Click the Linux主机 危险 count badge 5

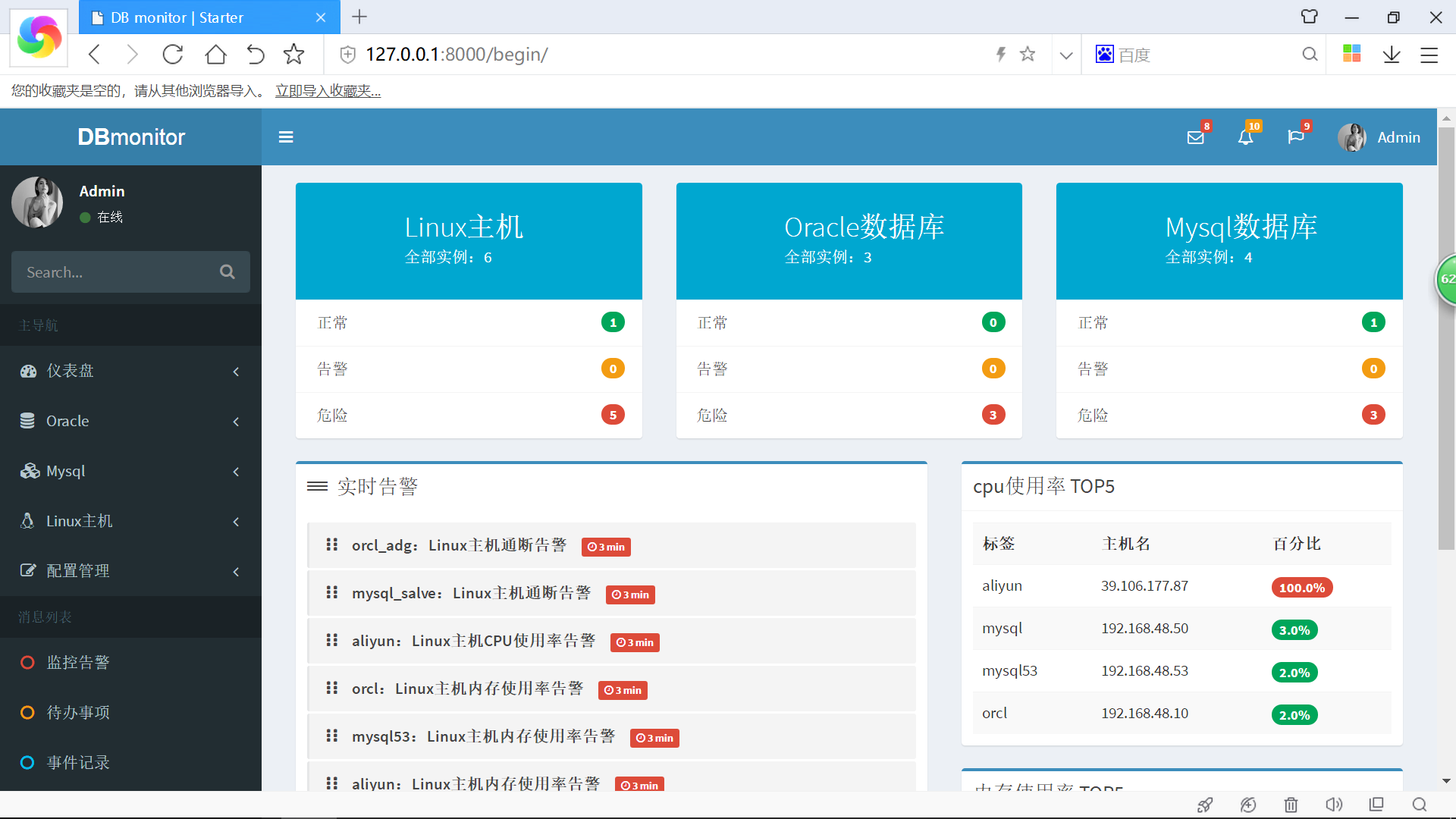coord(613,415)
